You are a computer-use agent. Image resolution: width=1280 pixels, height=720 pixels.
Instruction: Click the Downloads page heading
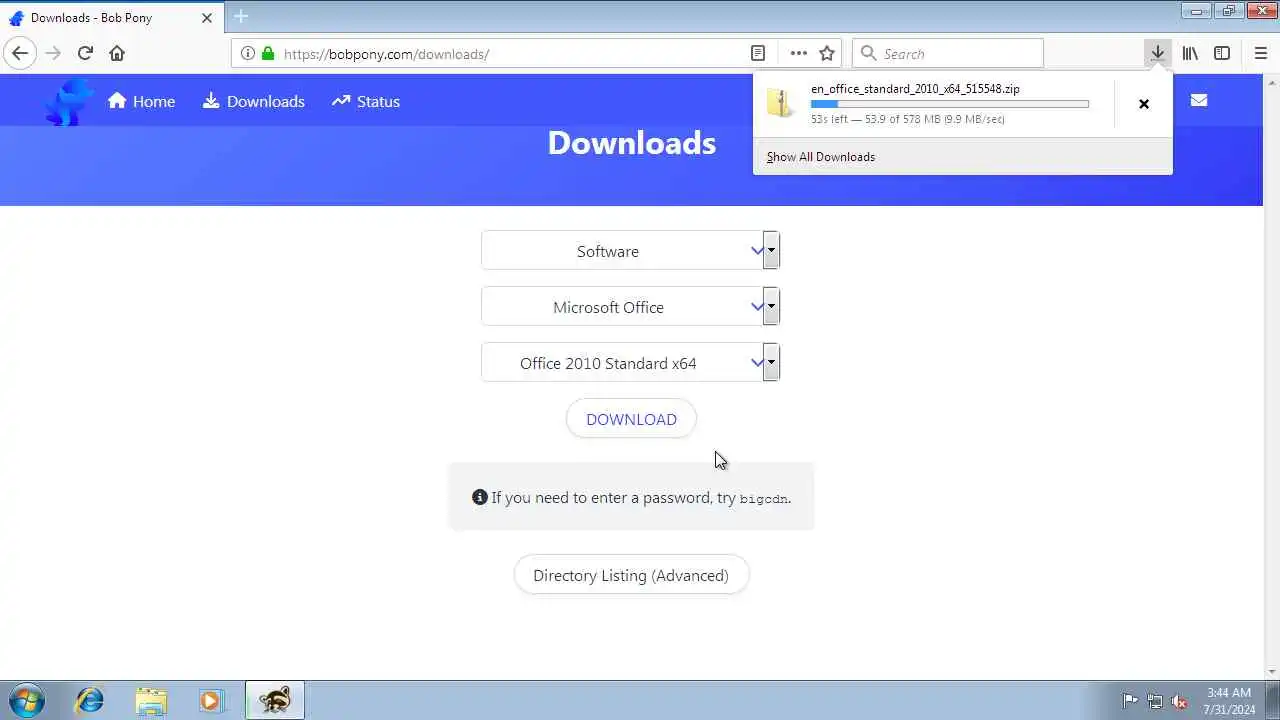point(632,143)
